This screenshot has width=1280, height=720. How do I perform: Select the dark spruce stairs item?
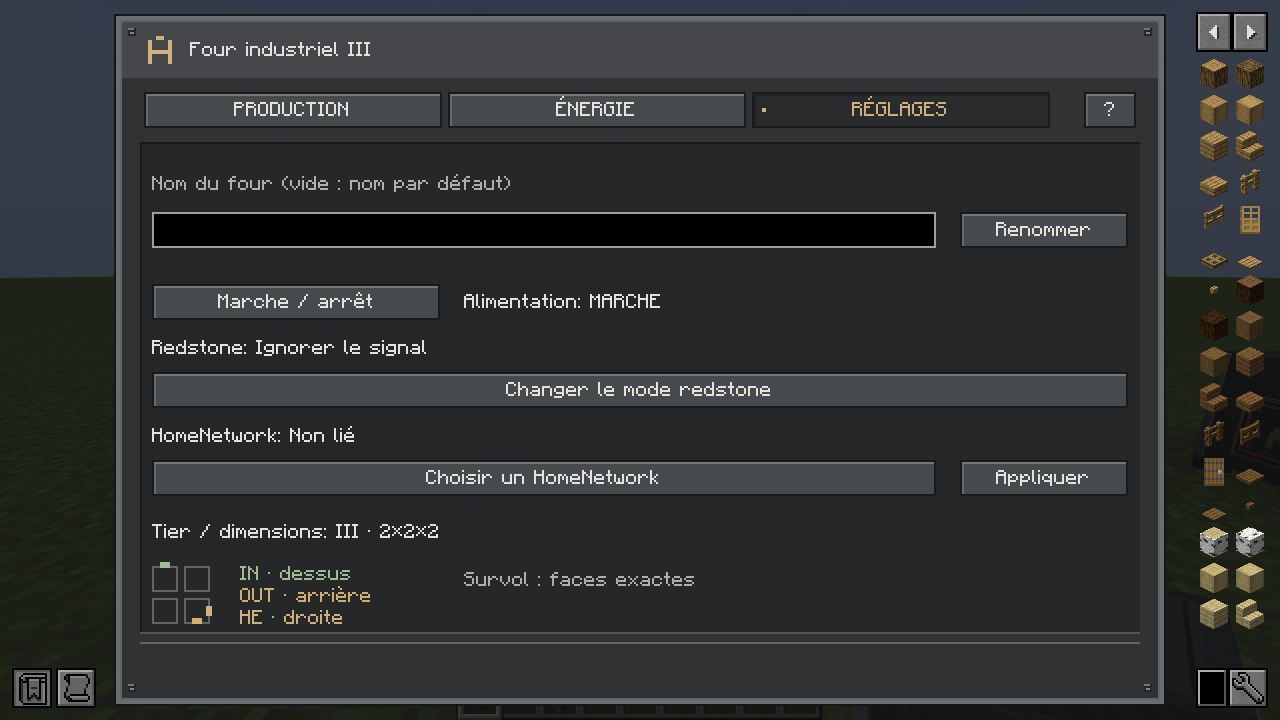pyautogui.click(x=1213, y=399)
